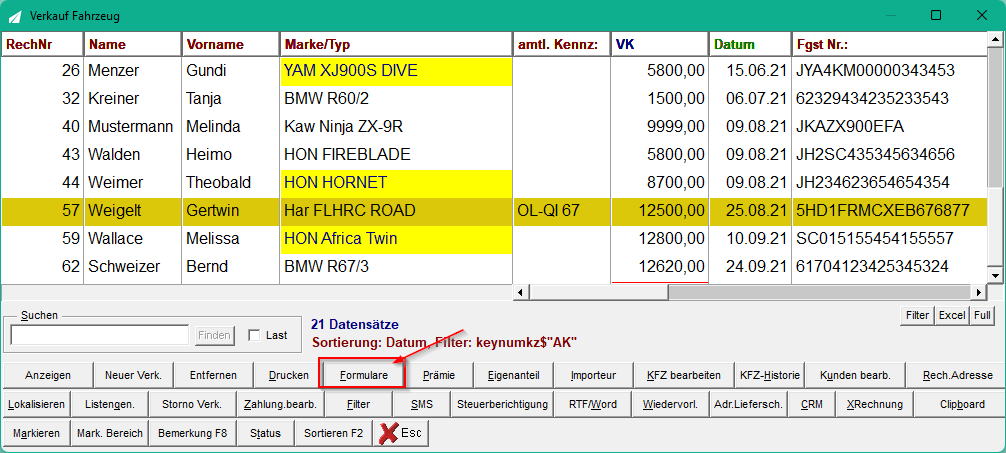Click the vertical scrollbar down arrow
The image size is (1006, 453).
[996, 275]
